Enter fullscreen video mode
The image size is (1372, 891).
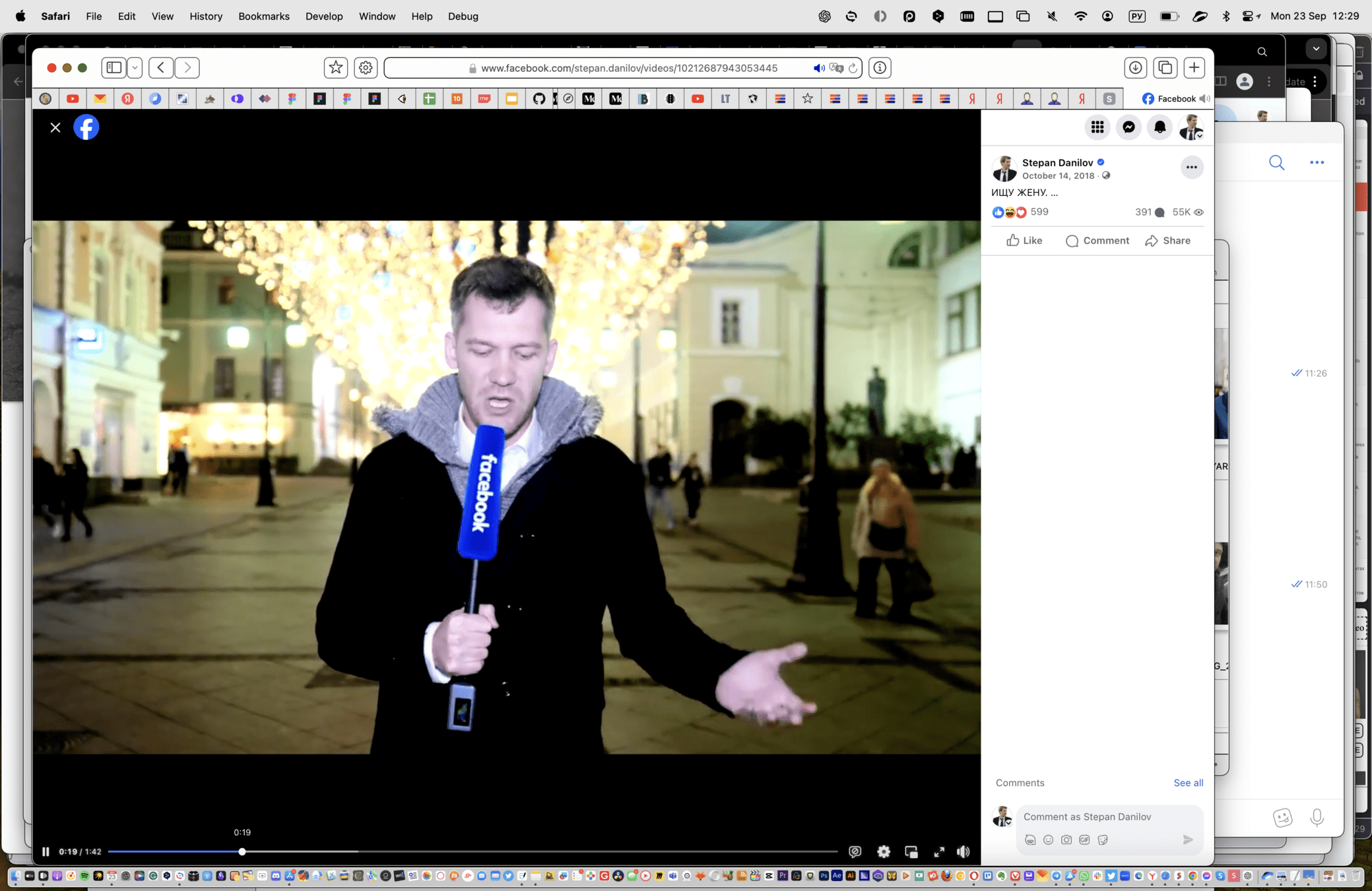tap(938, 851)
